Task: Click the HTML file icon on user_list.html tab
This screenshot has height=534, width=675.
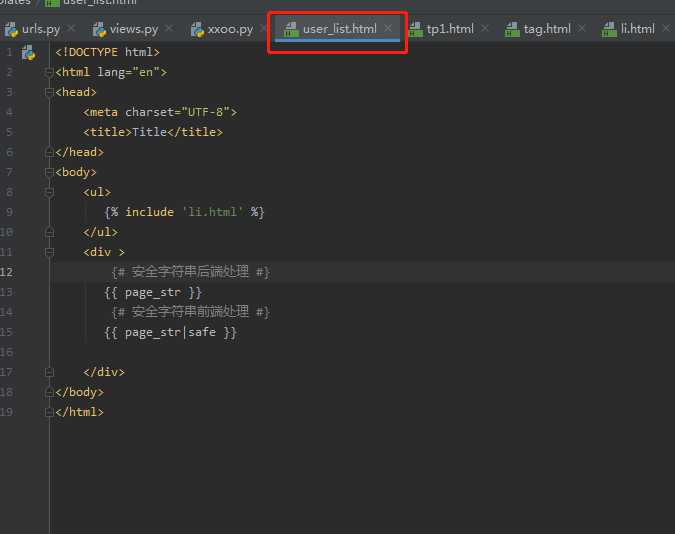Action: coord(291,29)
